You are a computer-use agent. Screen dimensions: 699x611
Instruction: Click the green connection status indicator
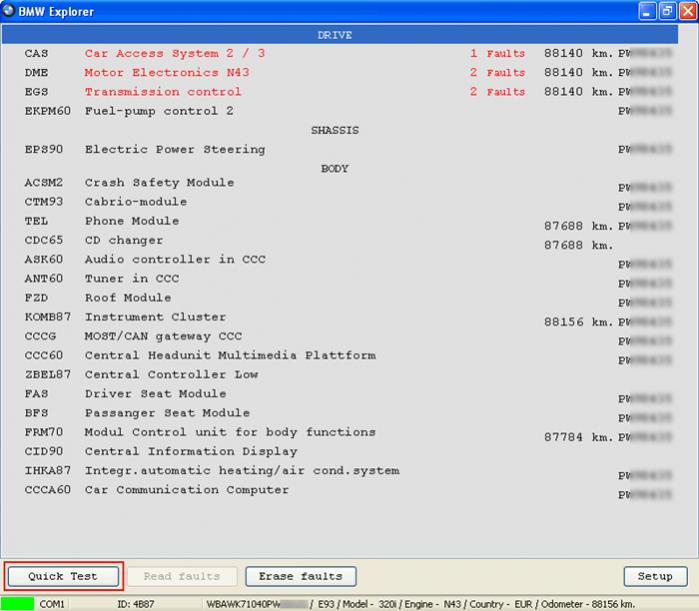17,604
